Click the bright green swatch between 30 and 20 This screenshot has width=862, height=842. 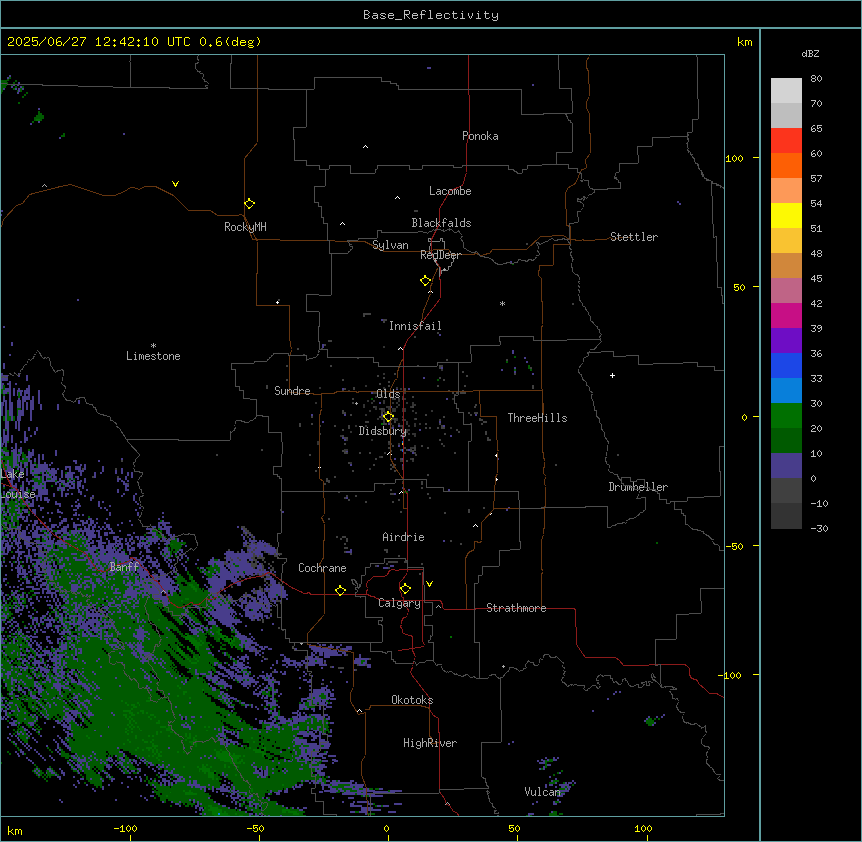(786, 416)
